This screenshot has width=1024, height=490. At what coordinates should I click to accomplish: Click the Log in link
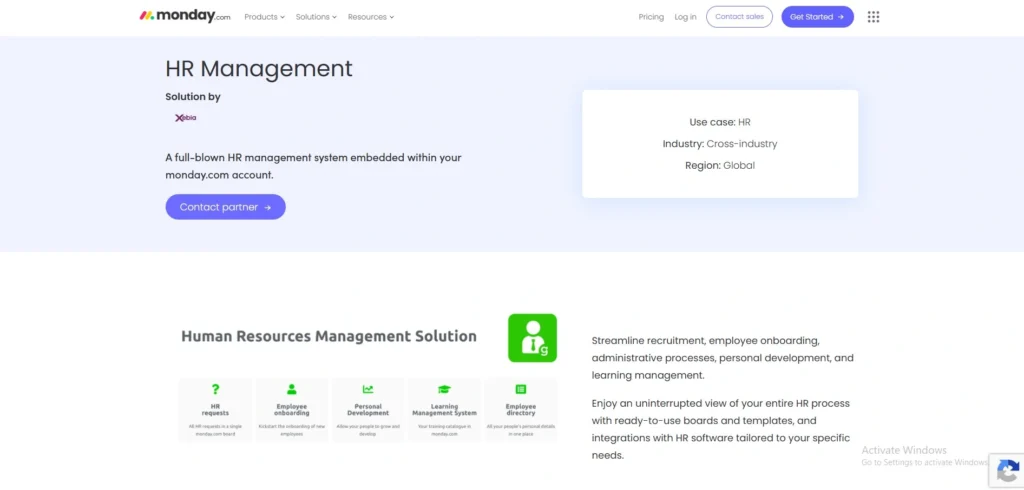[x=685, y=17]
